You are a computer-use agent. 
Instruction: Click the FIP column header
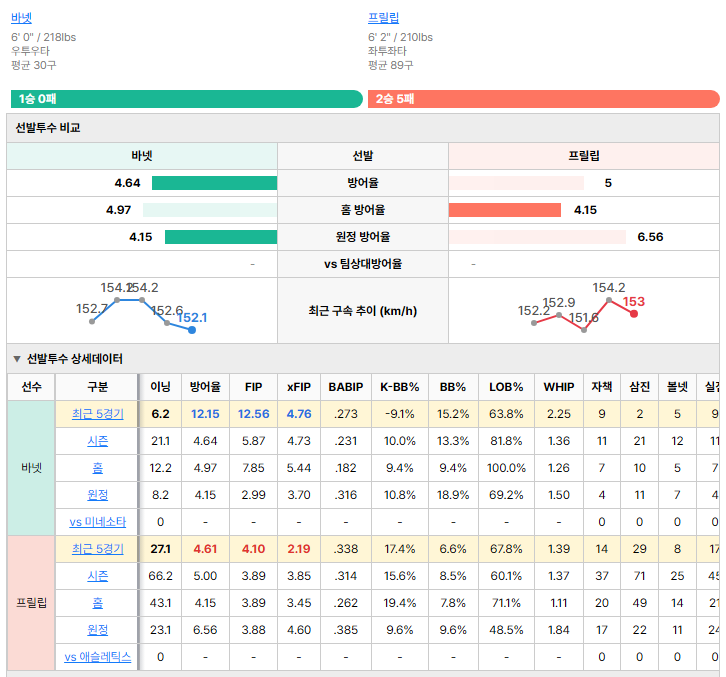coord(253,387)
